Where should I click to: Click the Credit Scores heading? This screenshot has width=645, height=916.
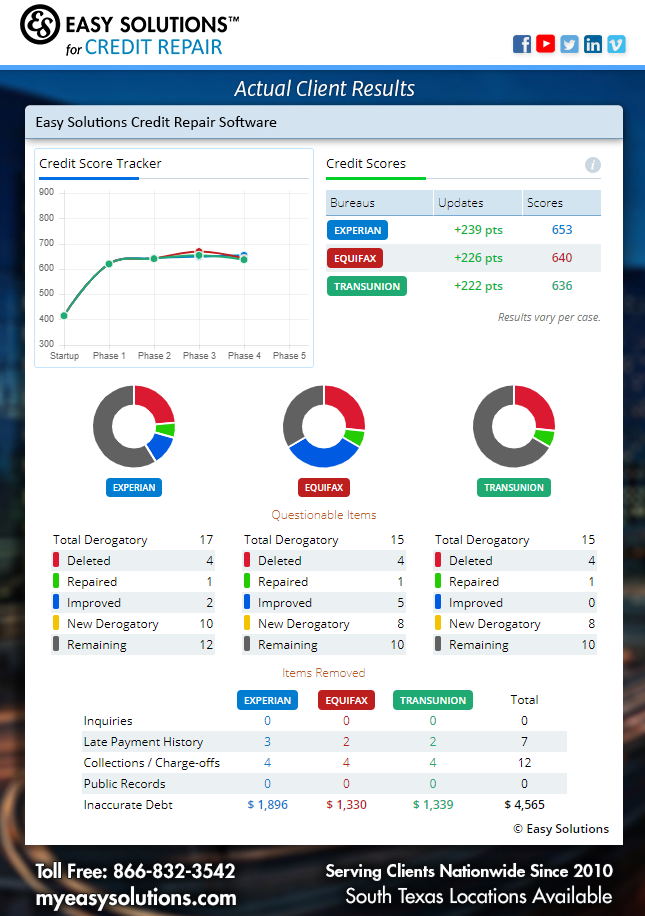coord(366,164)
